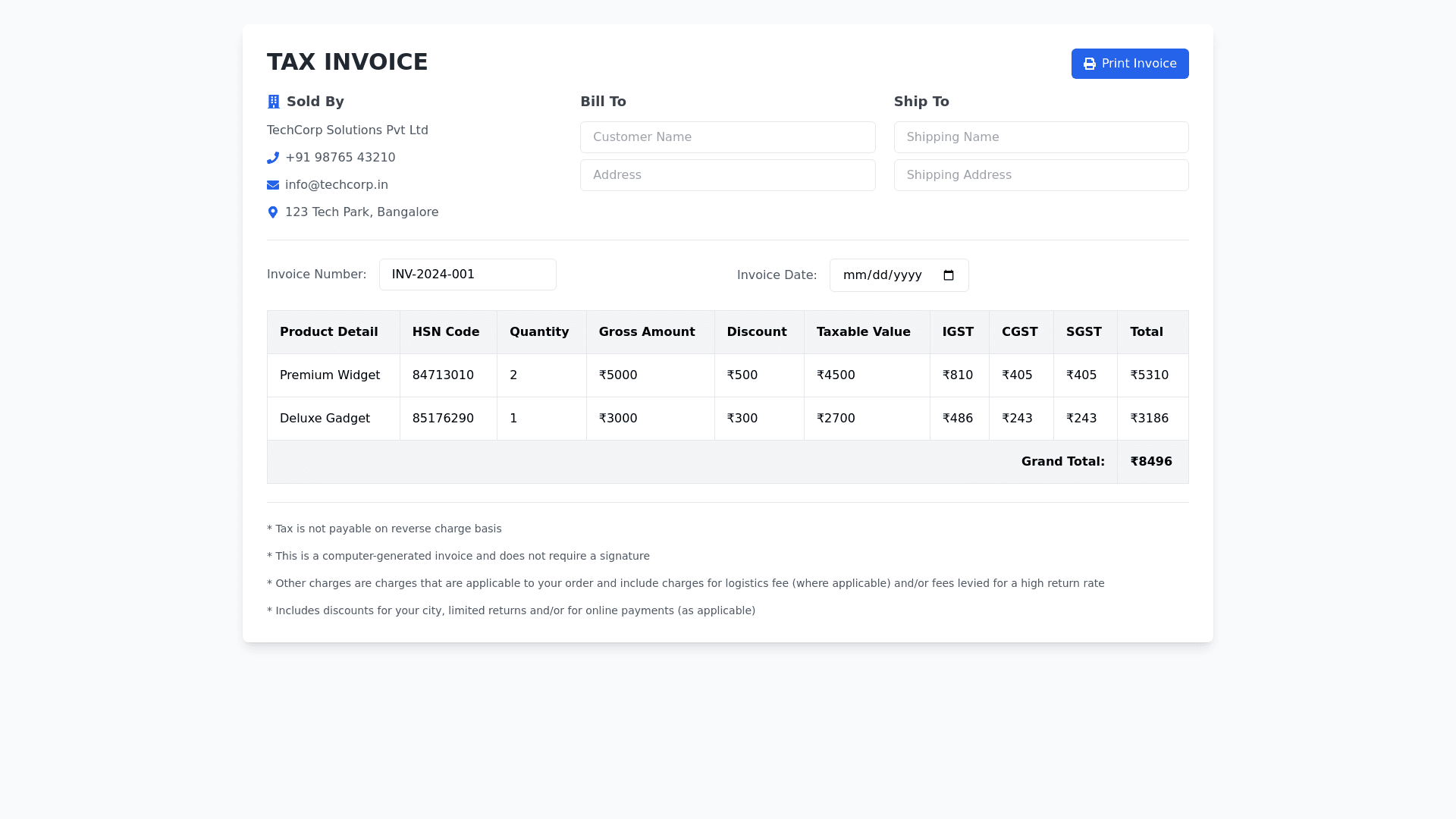Click the TAX INVOICE heading
Image resolution: width=1456 pixels, height=819 pixels.
coord(347,62)
